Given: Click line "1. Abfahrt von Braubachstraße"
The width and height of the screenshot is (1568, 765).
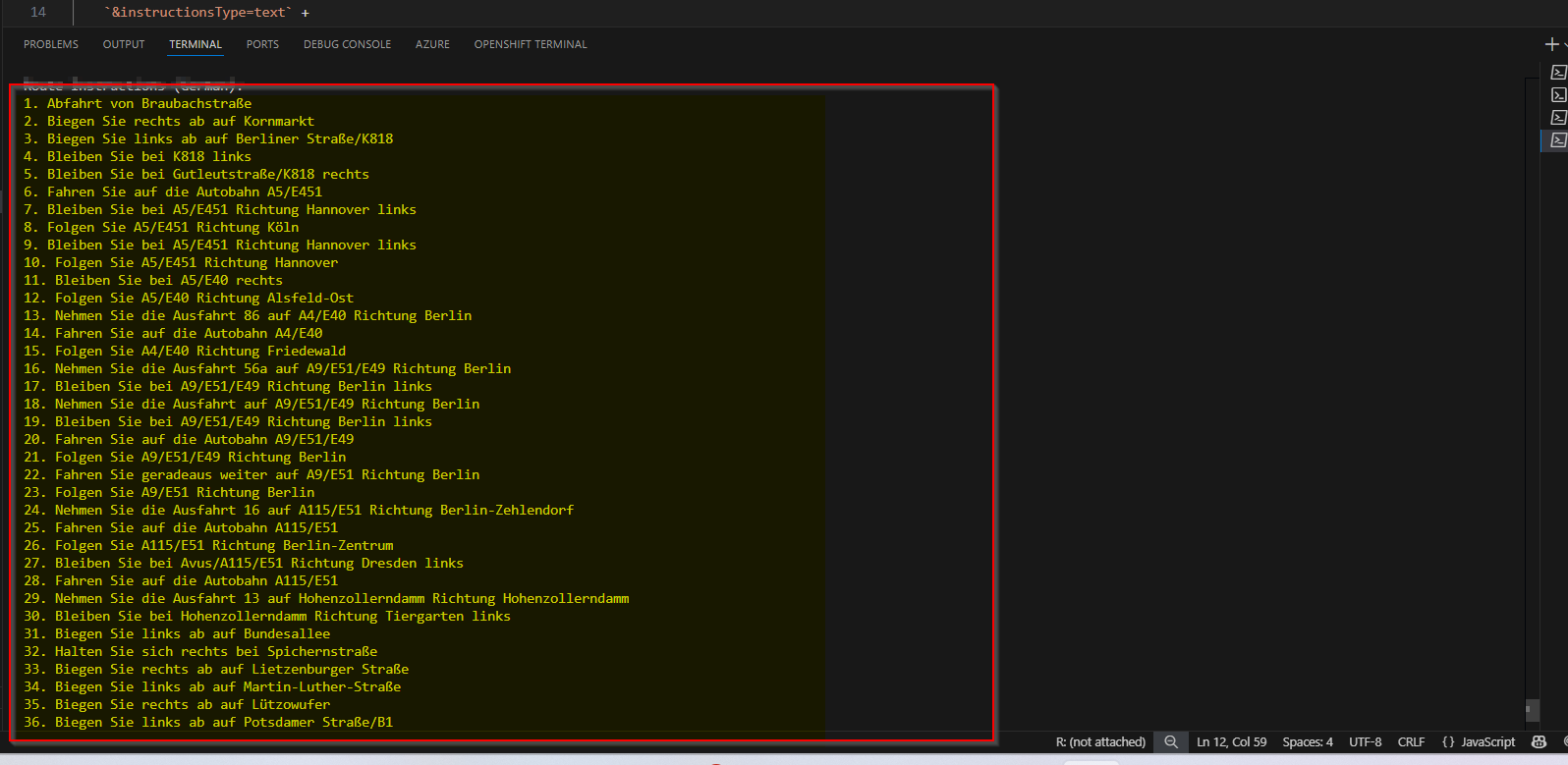Looking at the screenshot, I should (x=138, y=103).
